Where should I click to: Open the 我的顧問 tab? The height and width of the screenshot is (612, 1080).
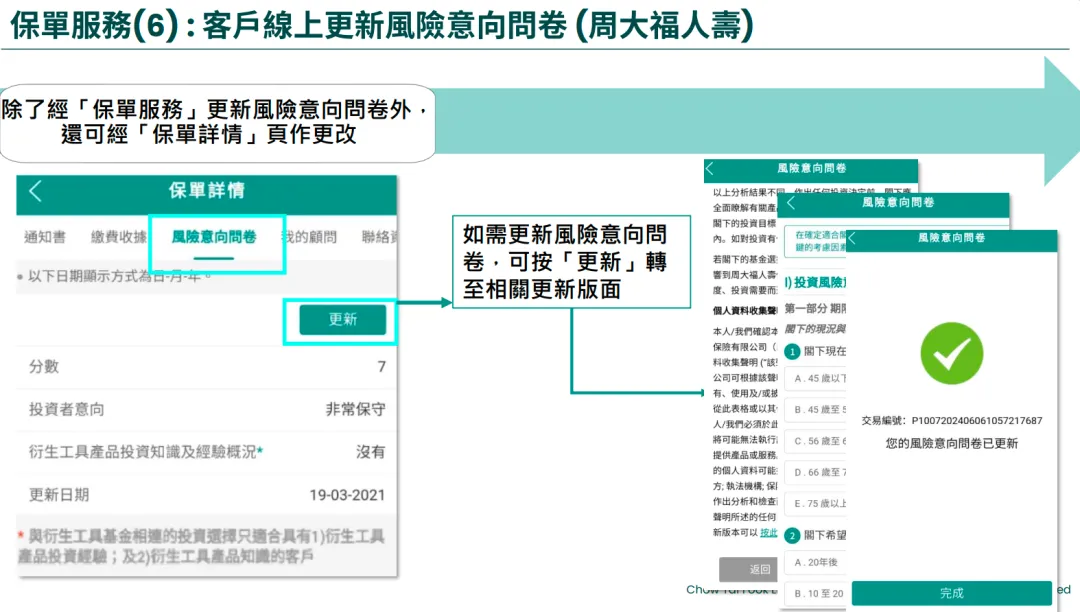pos(310,237)
